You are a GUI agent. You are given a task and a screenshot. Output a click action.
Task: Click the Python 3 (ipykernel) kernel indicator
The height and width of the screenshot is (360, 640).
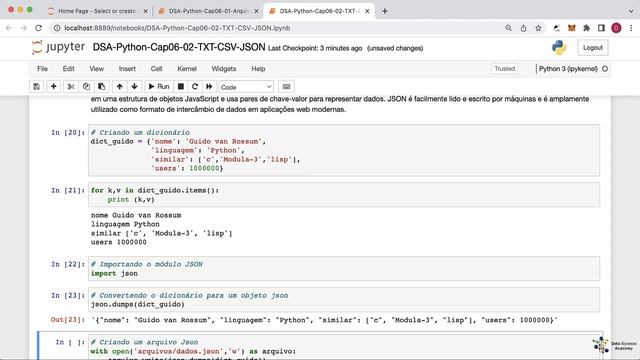[568, 69]
